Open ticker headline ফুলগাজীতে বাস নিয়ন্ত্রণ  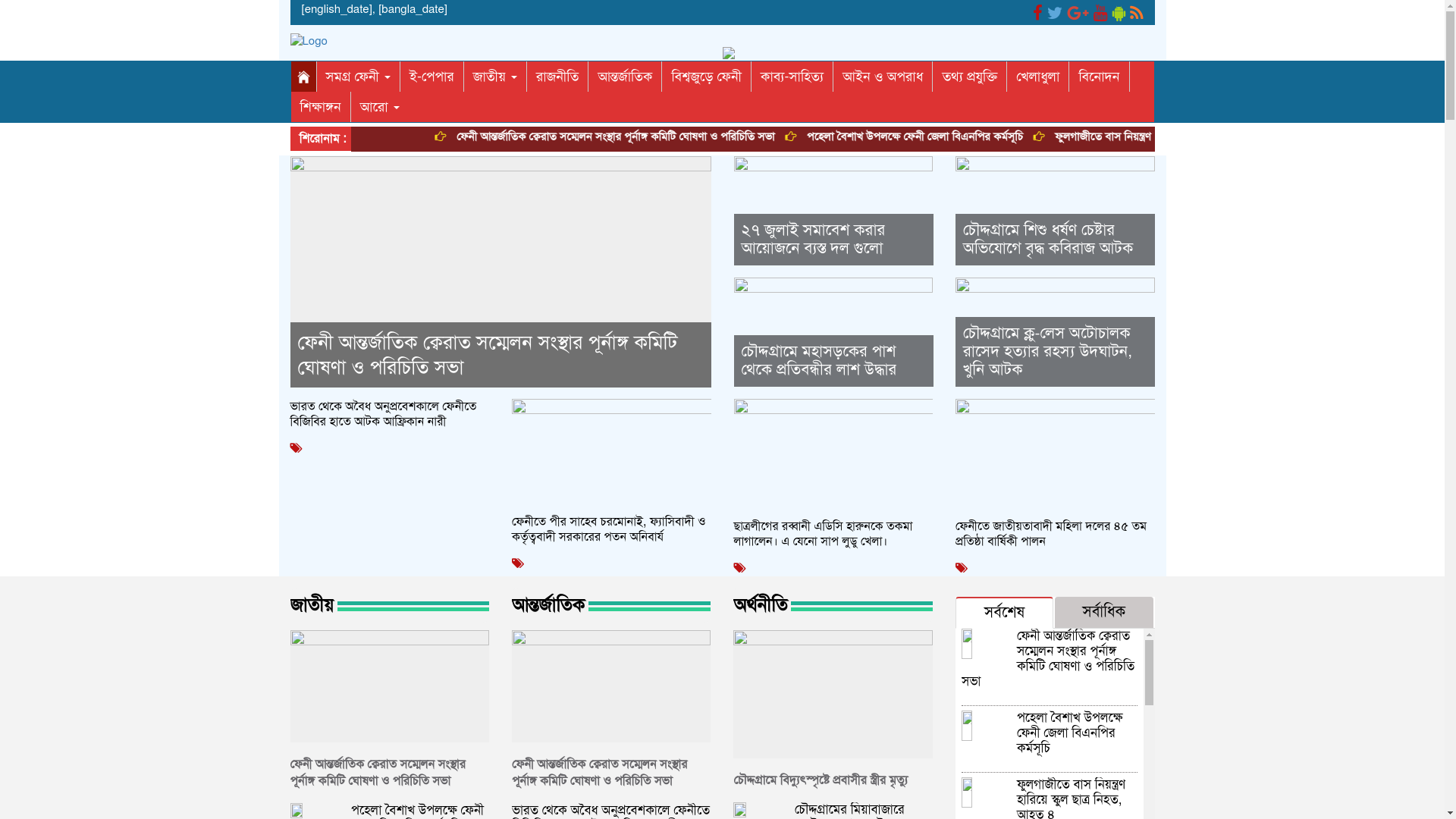point(1103,137)
